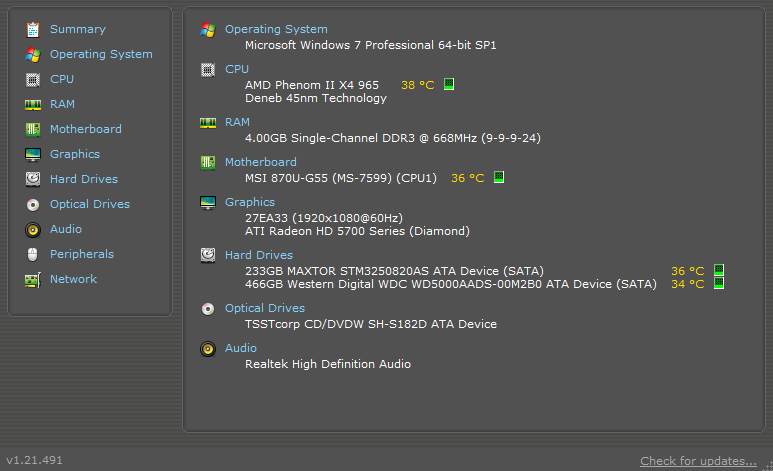Click the Hard Drives icon in summary panel
The image size is (773, 471).
pyautogui.click(x=208, y=255)
